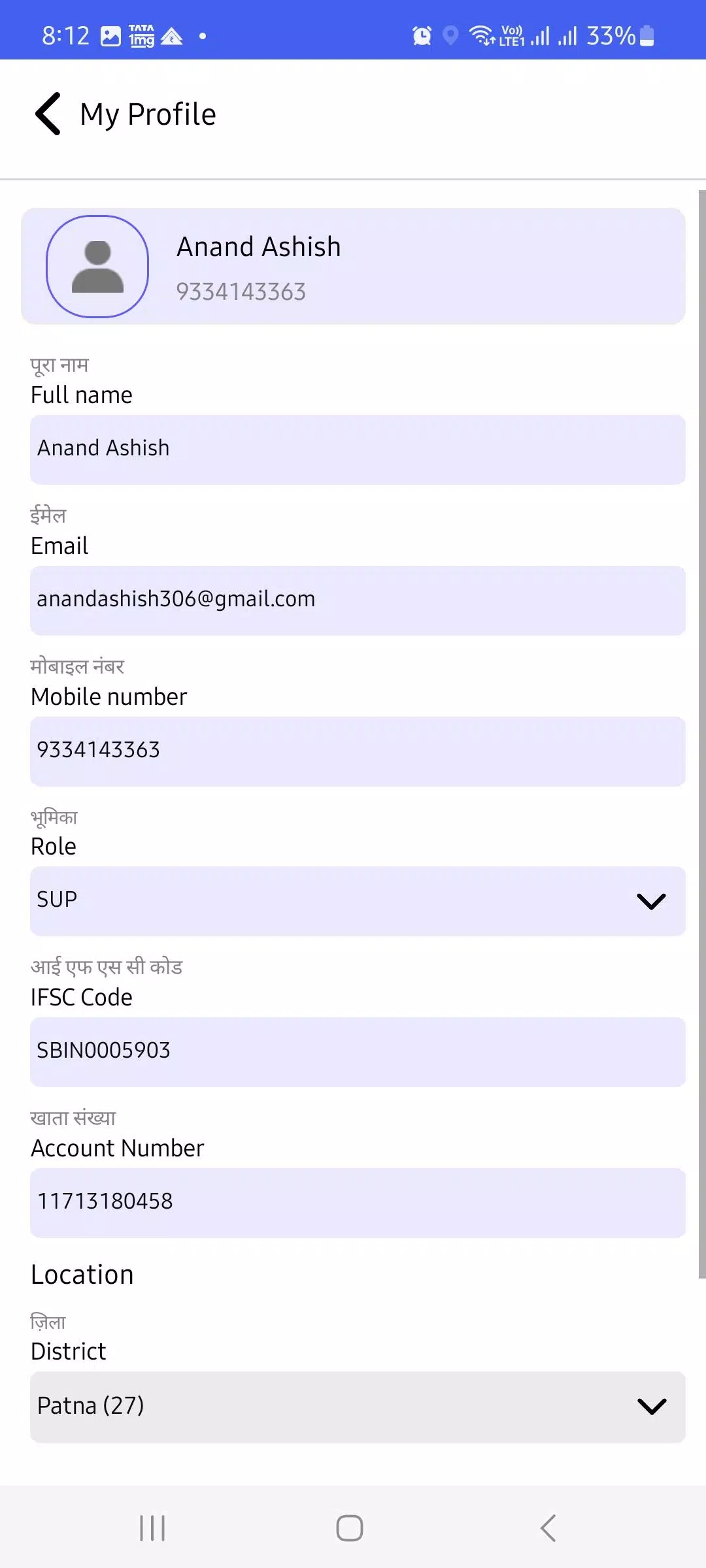This screenshot has width=706, height=1568.
Task: Edit the IFSC Code field SBIN0005903
Action: click(x=358, y=1052)
